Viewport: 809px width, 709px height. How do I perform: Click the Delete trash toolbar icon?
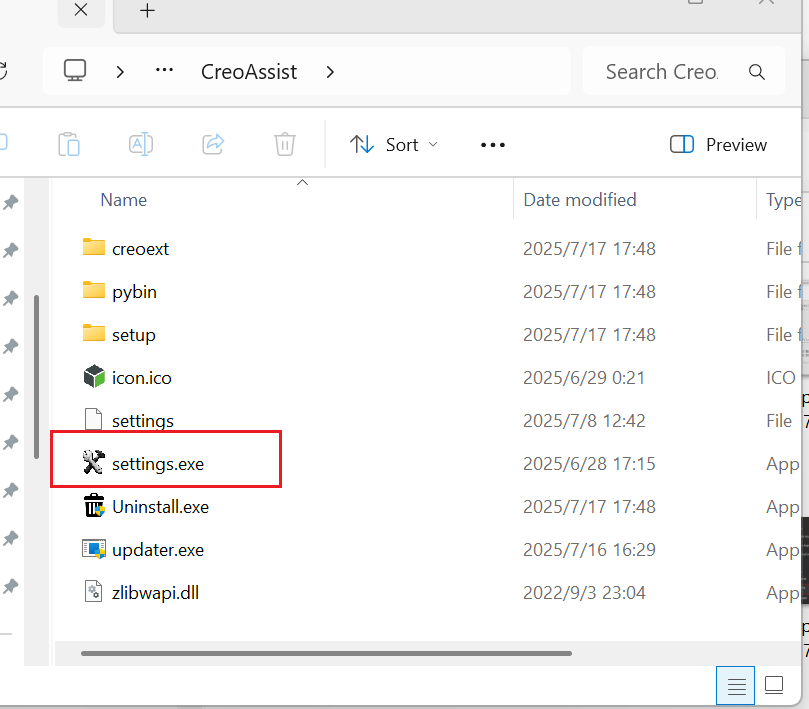click(x=285, y=144)
